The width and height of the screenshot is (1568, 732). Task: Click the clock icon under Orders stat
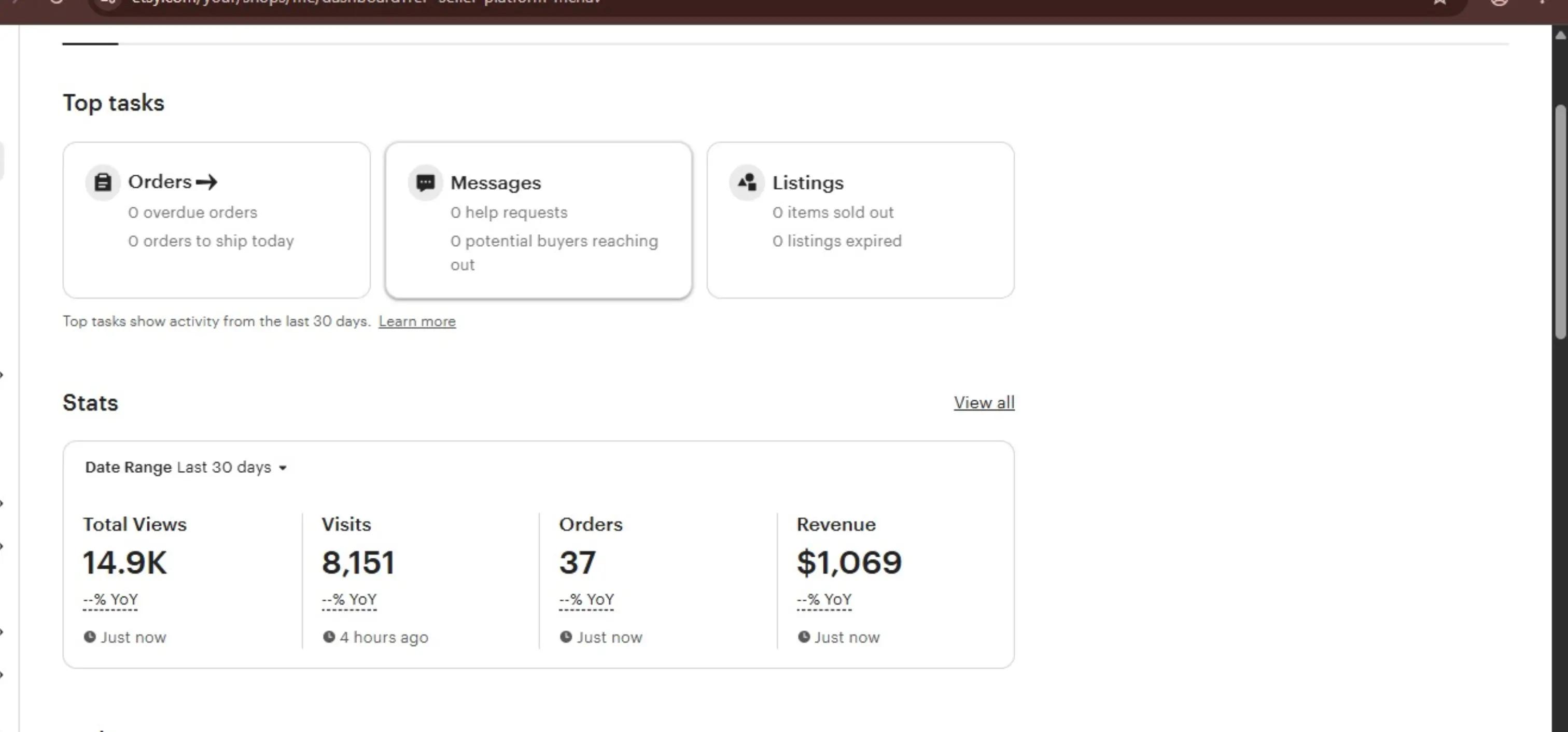pyautogui.click(x=566, y=637)
